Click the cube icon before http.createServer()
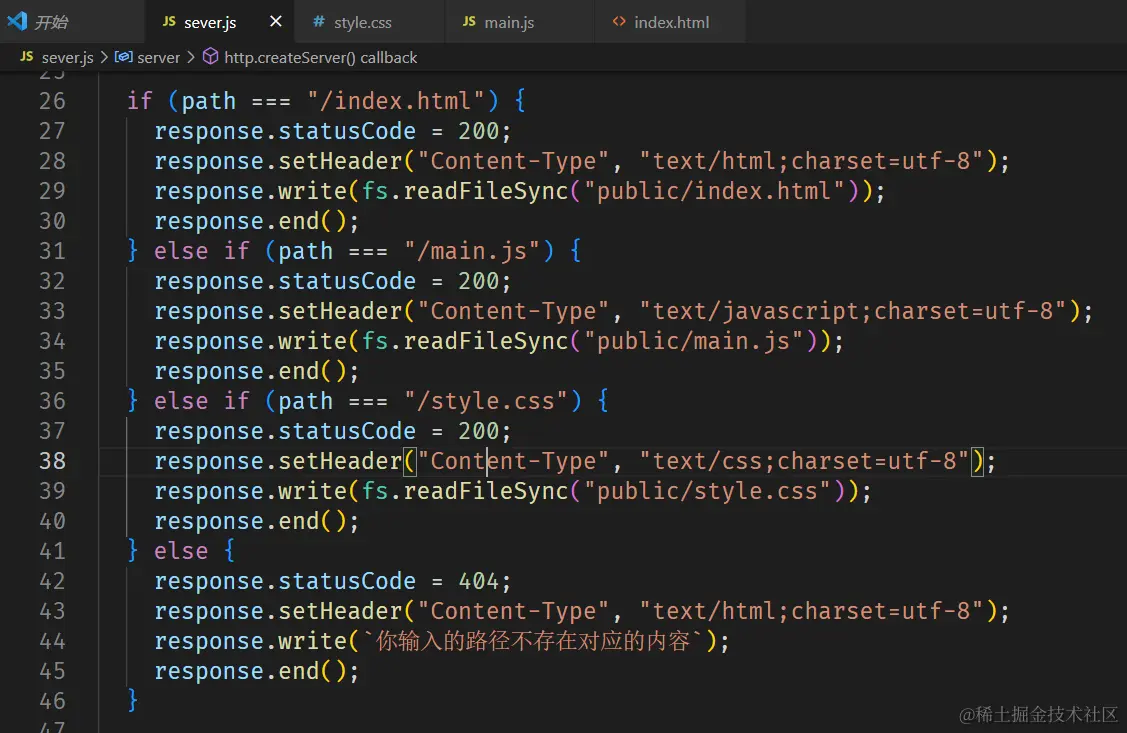 tap(210, 56)
